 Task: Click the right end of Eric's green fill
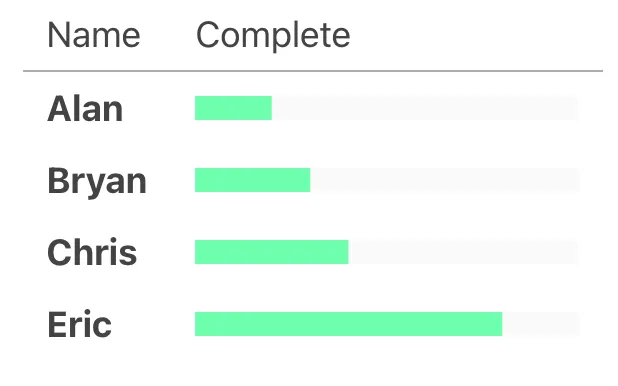pyautogui.click(x=501, y=324)
